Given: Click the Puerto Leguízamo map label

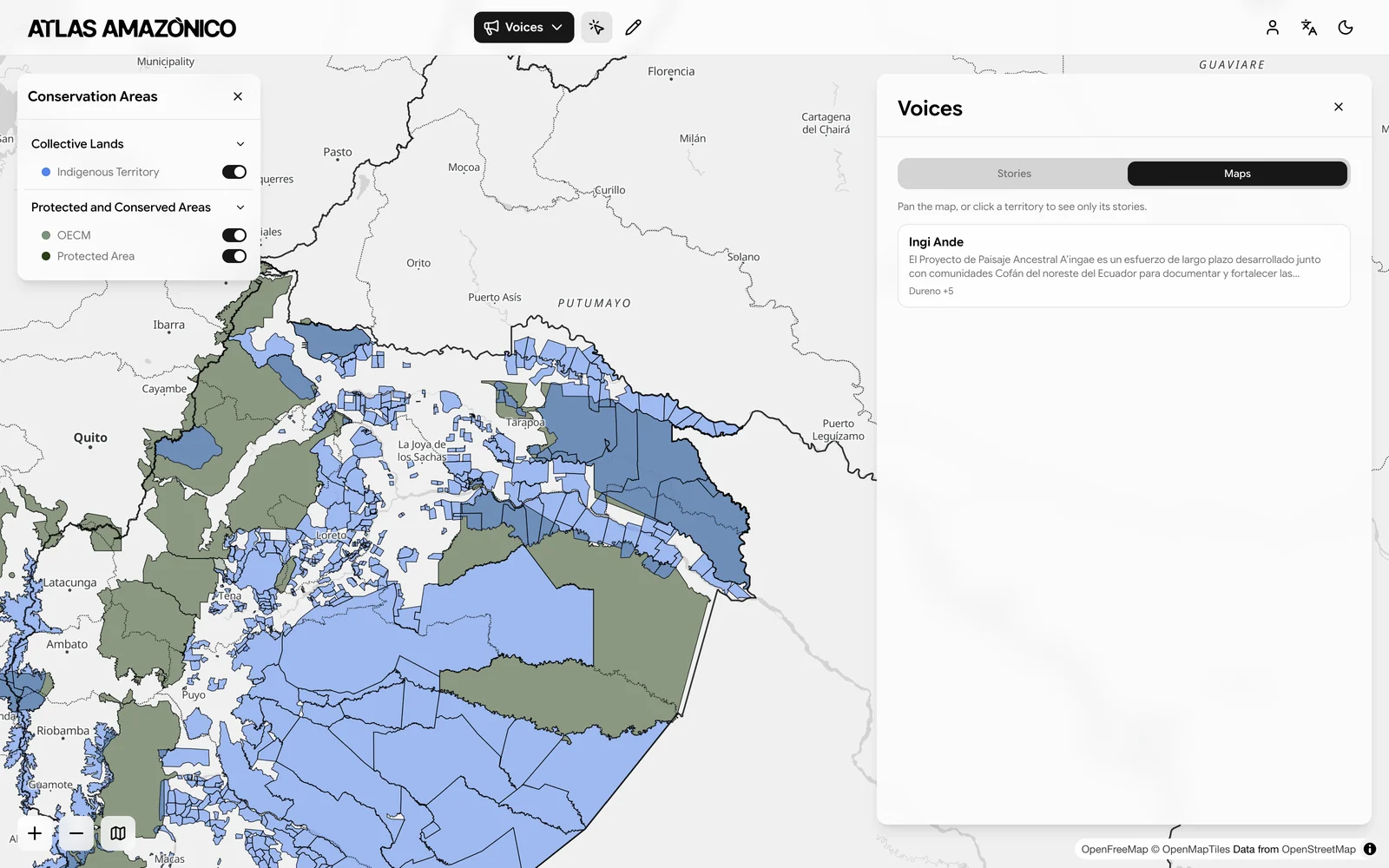Looking at the screenshot, I should [839, 430].
